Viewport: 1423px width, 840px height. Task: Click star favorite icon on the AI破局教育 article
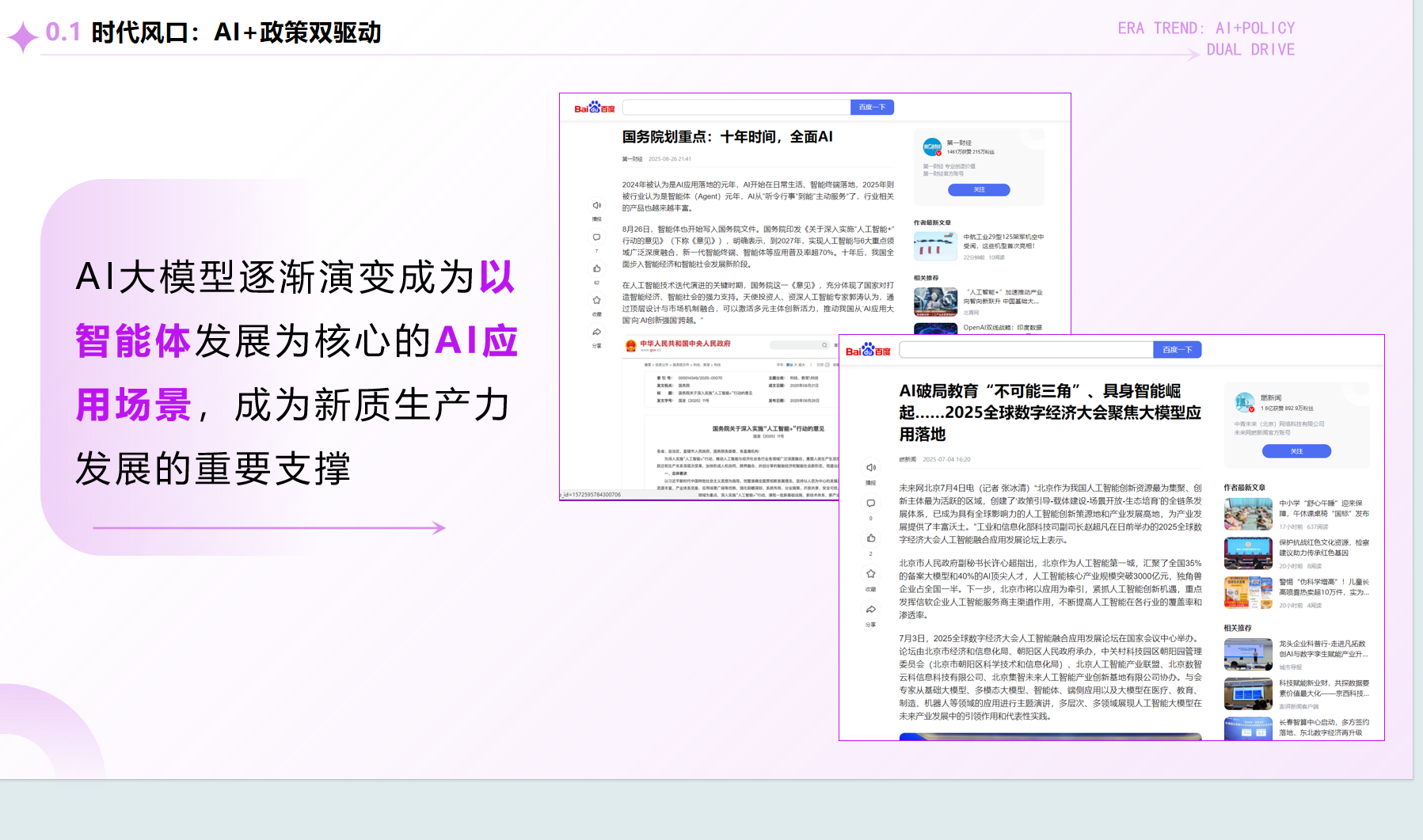click(x=870, y=574)
